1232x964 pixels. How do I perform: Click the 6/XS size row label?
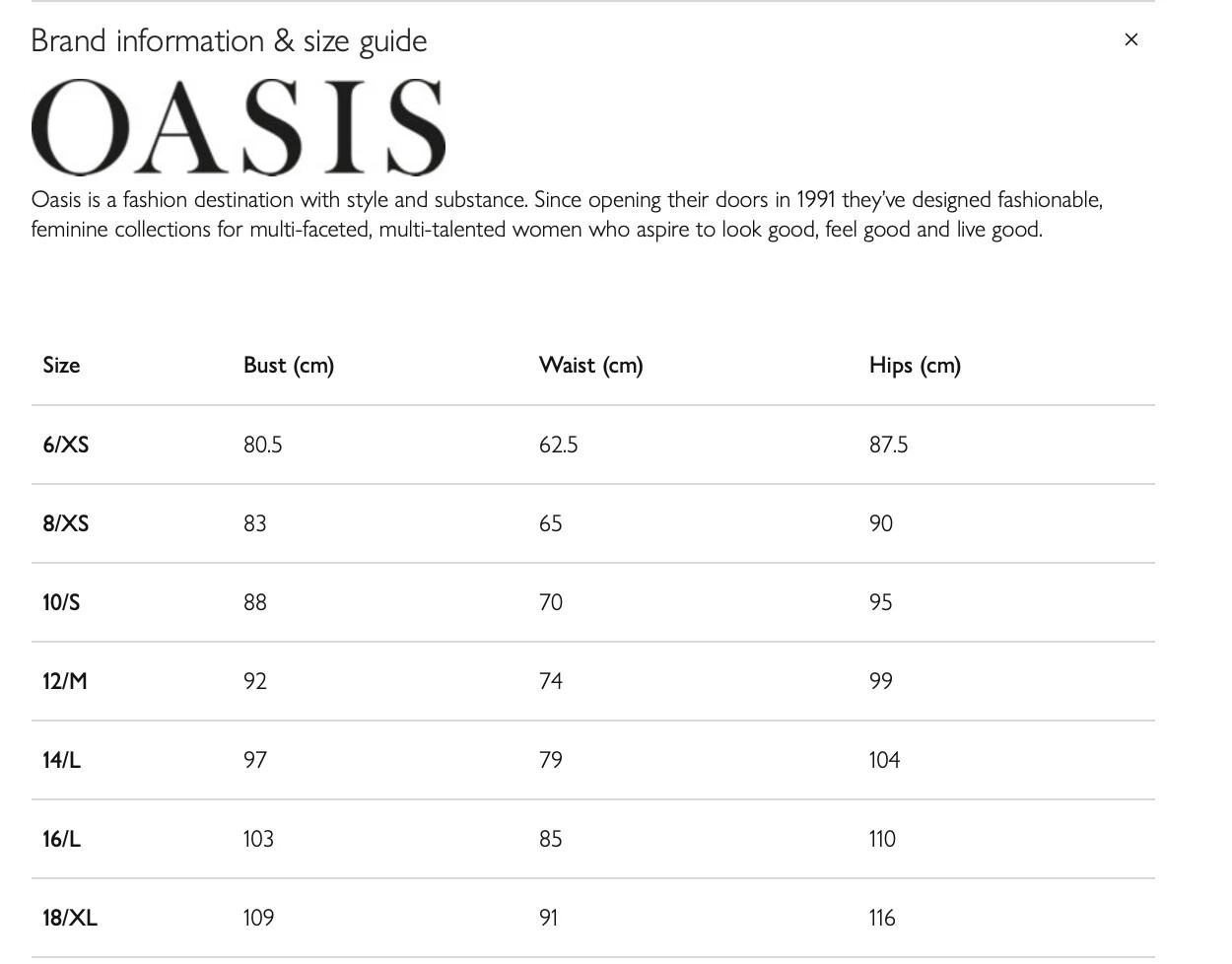tap(65, 445)
